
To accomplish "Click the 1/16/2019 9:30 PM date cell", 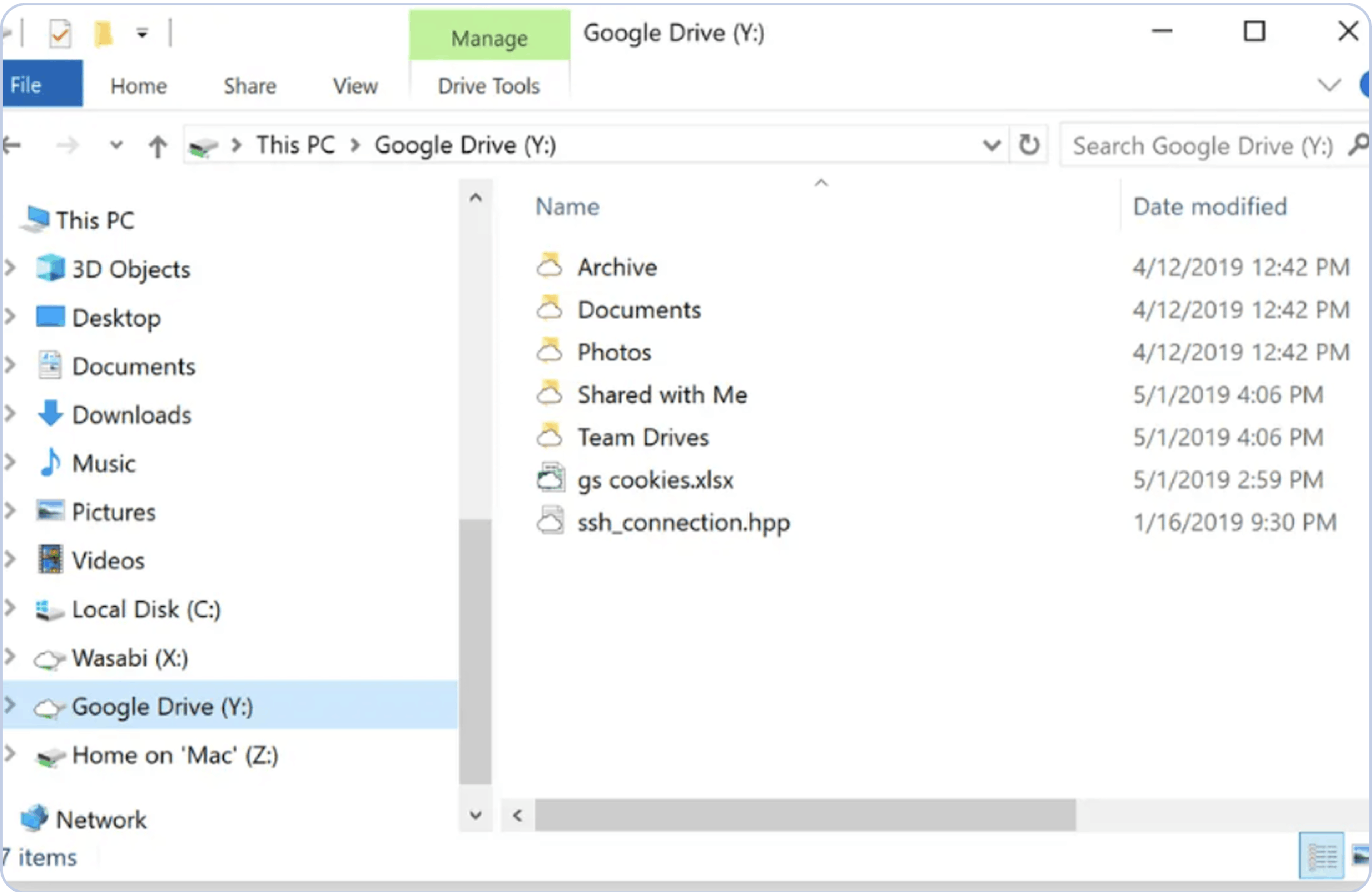I will coord(1235,523).
